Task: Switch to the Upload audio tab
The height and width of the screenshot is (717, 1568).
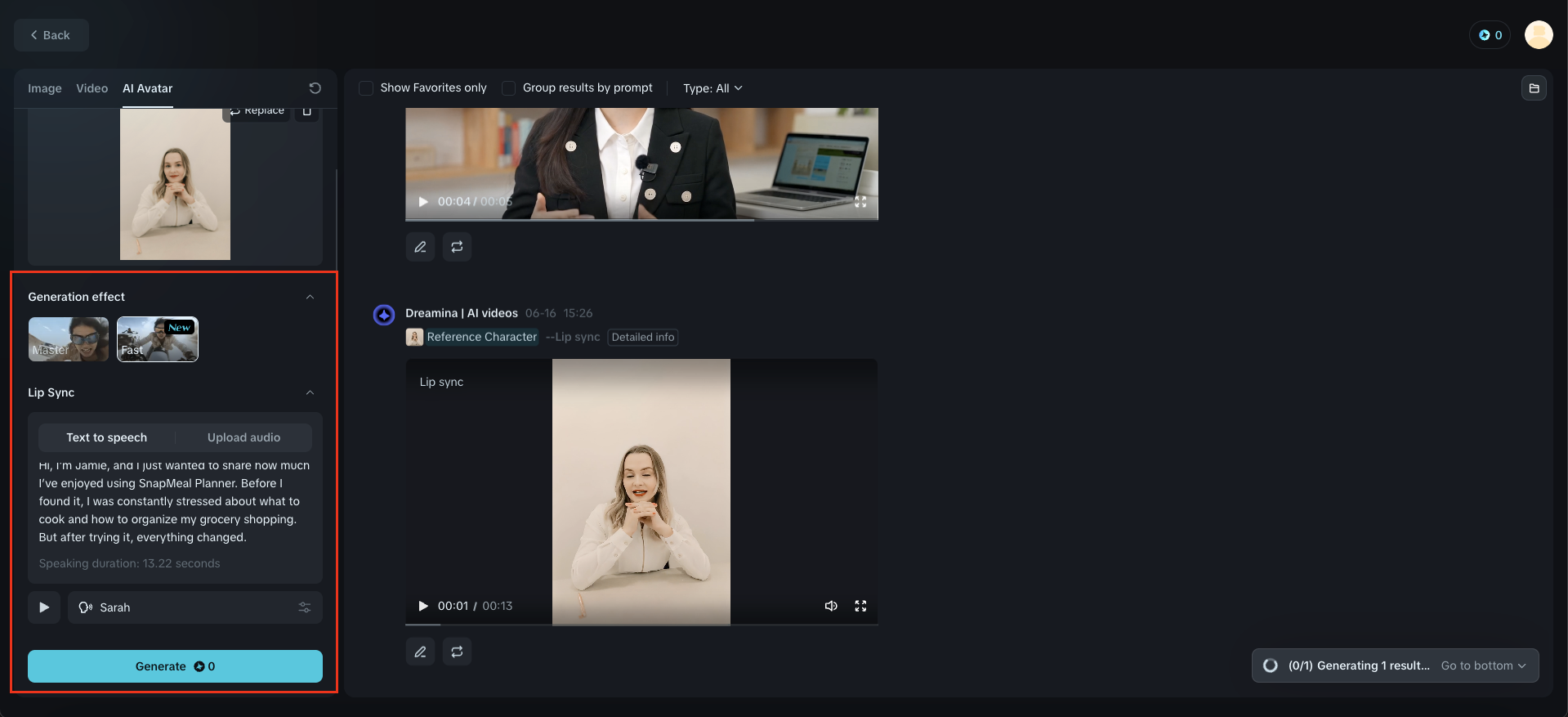Action: click(243, 437)
